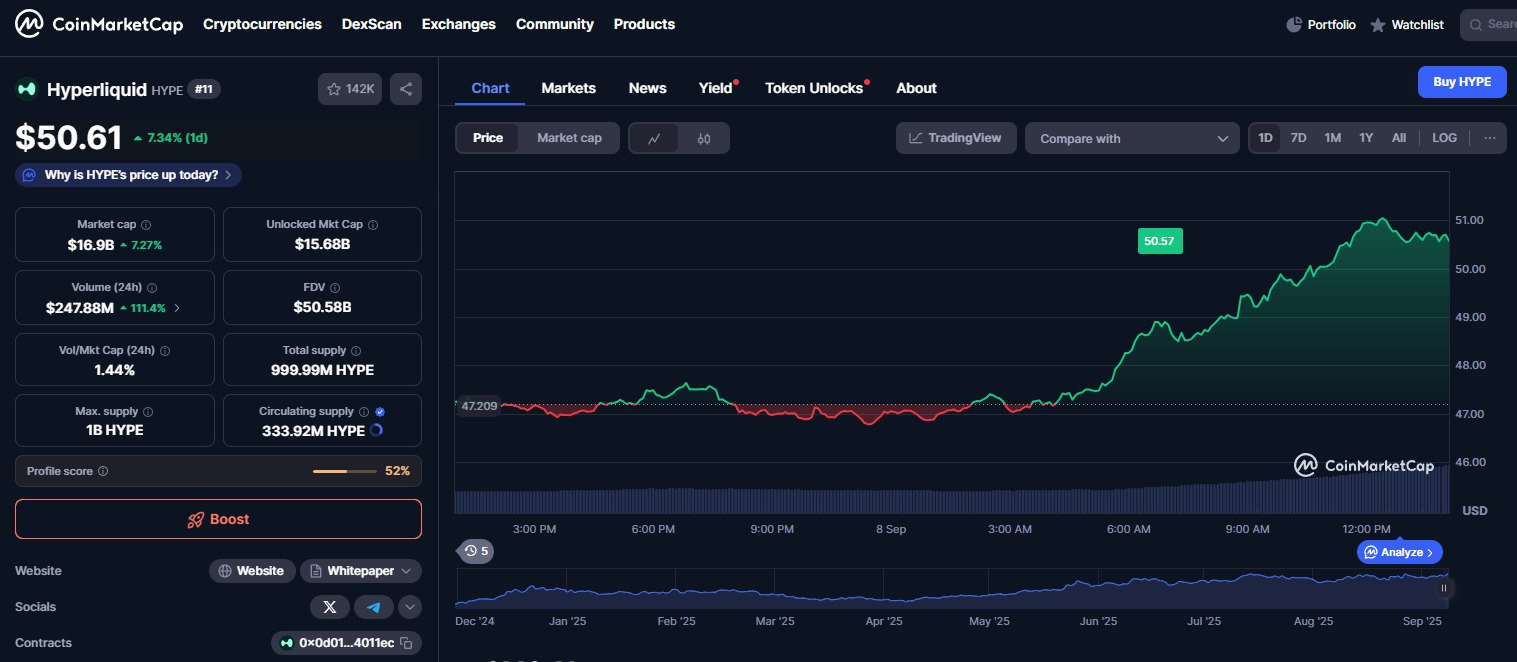Expand Volume (24h) details arrow
The width and height of the screenshot is (1517, 662).
pyautogui.click(x=177, y=308)
